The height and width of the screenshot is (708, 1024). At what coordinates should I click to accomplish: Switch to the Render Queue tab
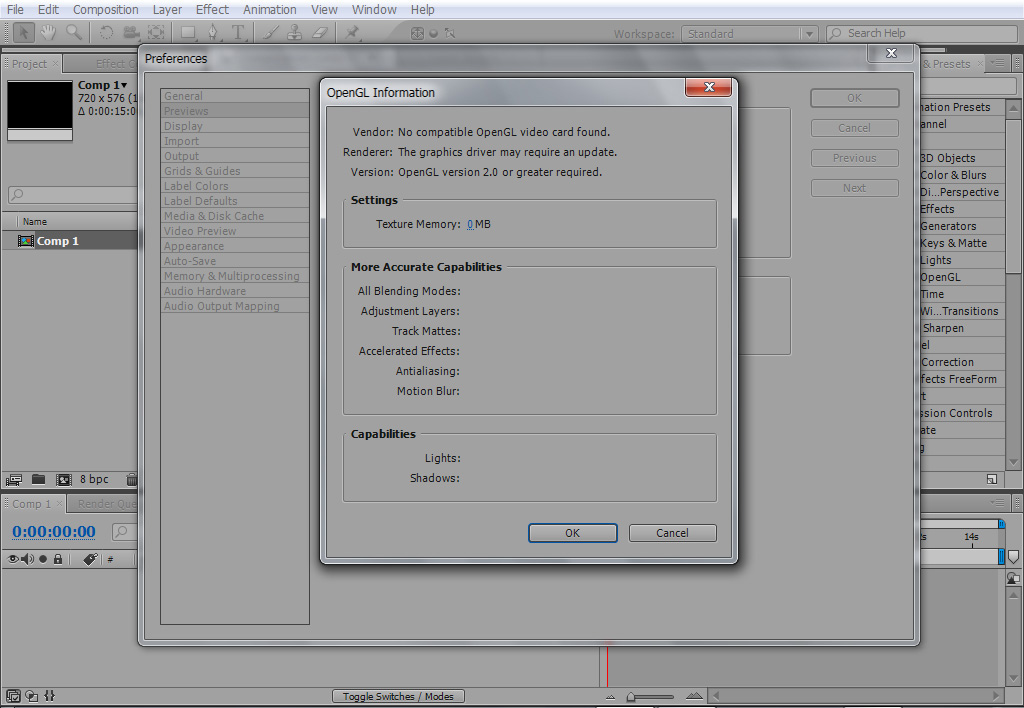pyautogui.click(x=103, y=504)
